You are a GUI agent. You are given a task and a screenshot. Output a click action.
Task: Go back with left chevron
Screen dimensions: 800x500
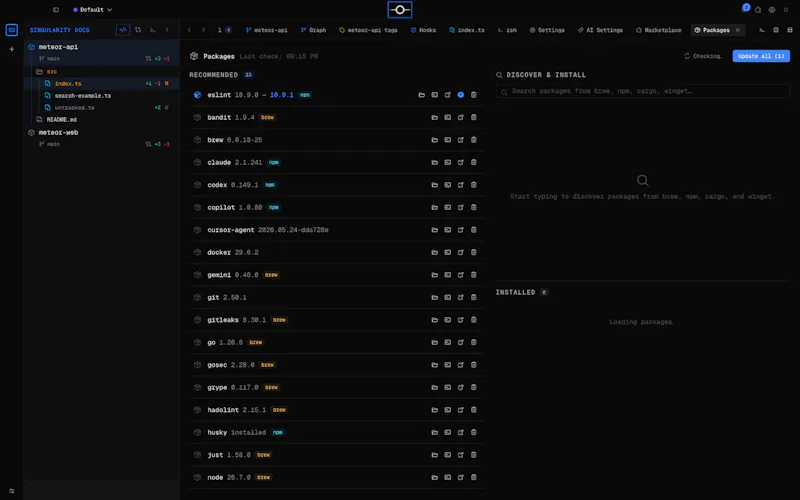click(x=189, y=30)
